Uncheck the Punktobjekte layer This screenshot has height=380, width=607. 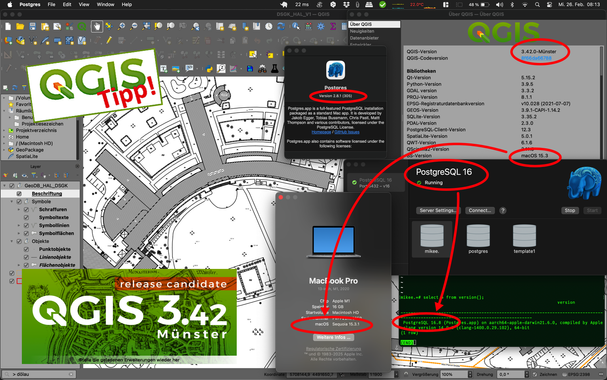pos(26,249)
